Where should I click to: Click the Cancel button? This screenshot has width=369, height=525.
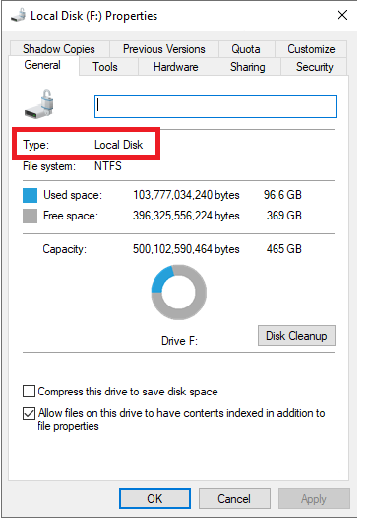tap(235, 499)
